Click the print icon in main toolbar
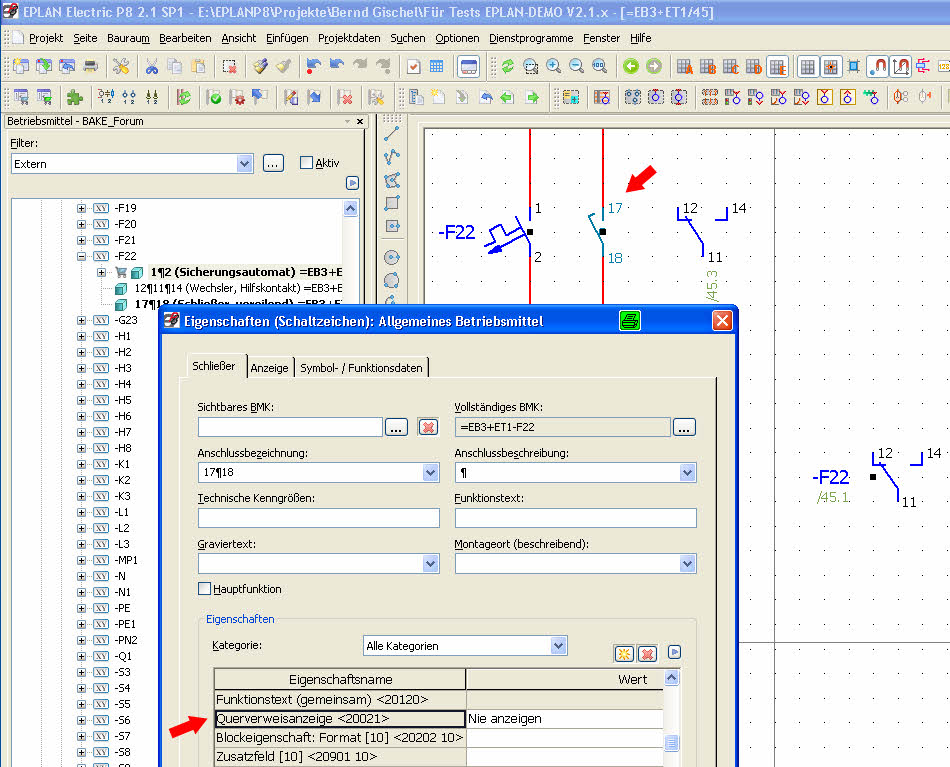Image resolution: width=950 pixels, height=767 pixels. (x=90, y=66)
